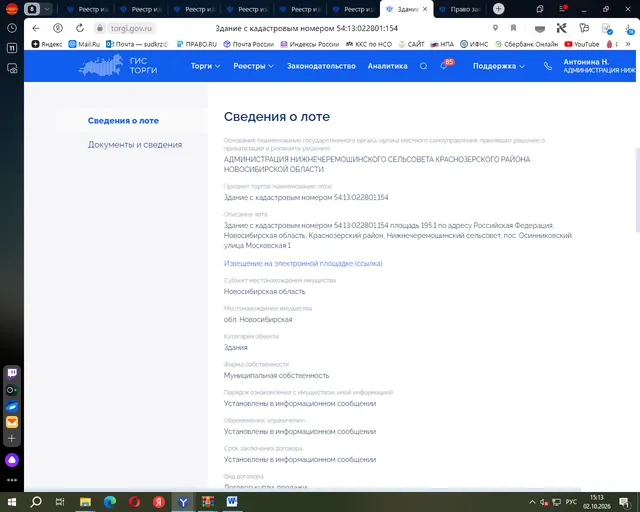Open Word from the taskbar
The image size is (640, 512).
[x=232, y=501]
